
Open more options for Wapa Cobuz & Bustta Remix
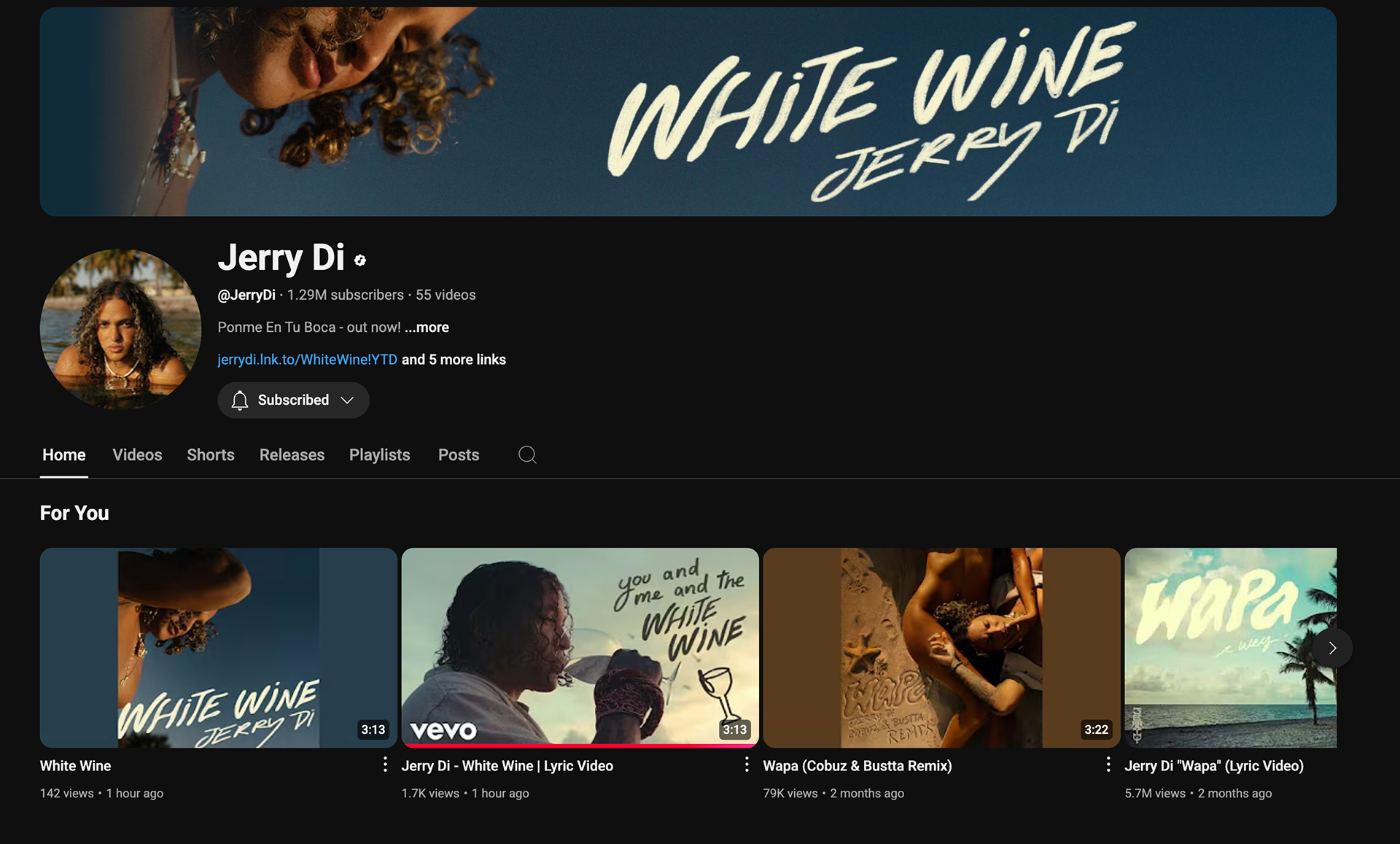(1108, 764)
